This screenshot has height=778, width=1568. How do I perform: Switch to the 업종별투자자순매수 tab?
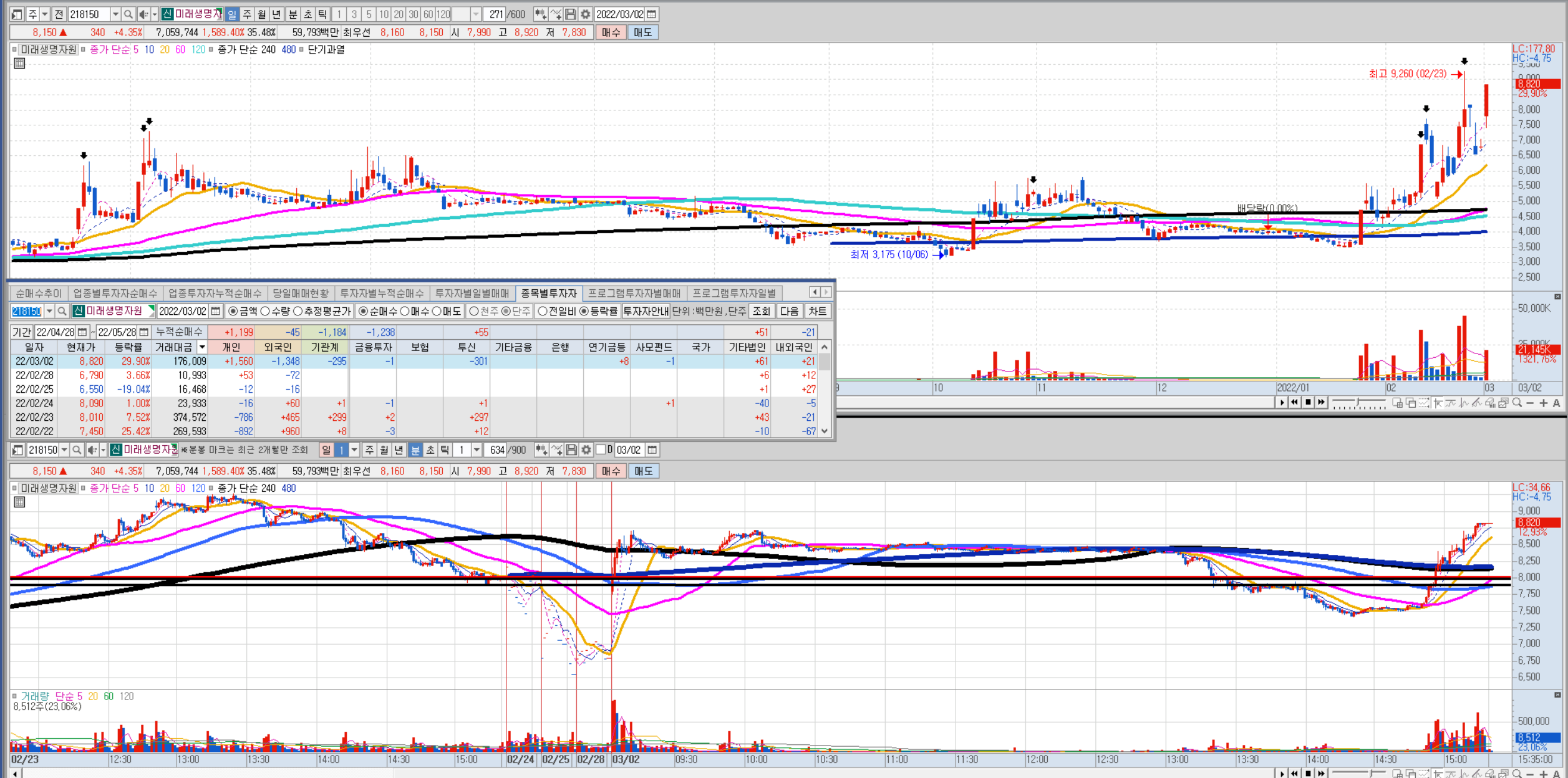(115, 293)
